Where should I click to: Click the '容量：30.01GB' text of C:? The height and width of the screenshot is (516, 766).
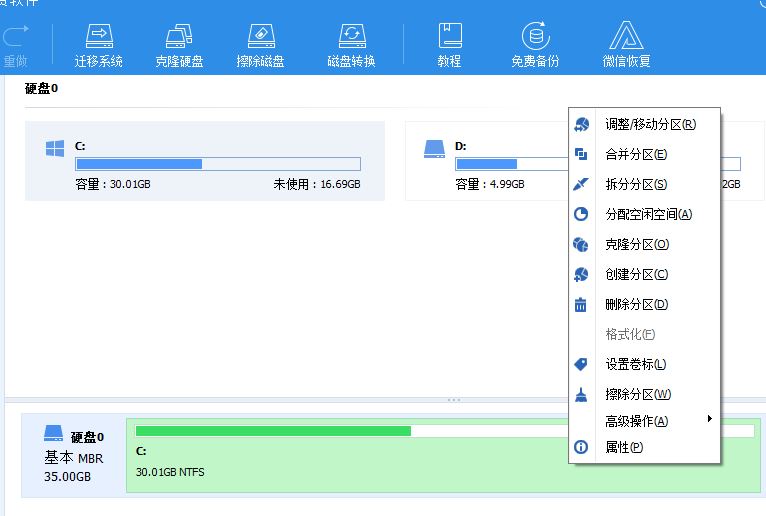113,184
